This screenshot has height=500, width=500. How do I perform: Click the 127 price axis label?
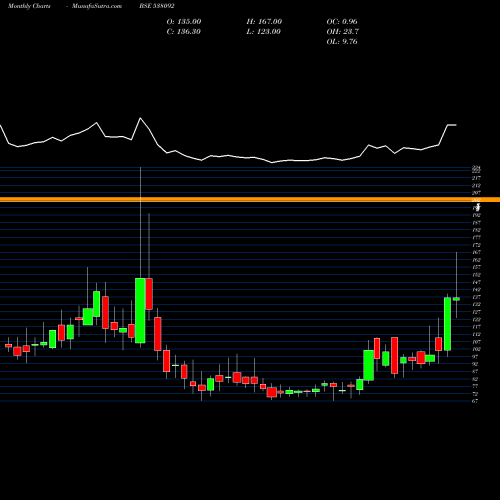coord(476,312)
